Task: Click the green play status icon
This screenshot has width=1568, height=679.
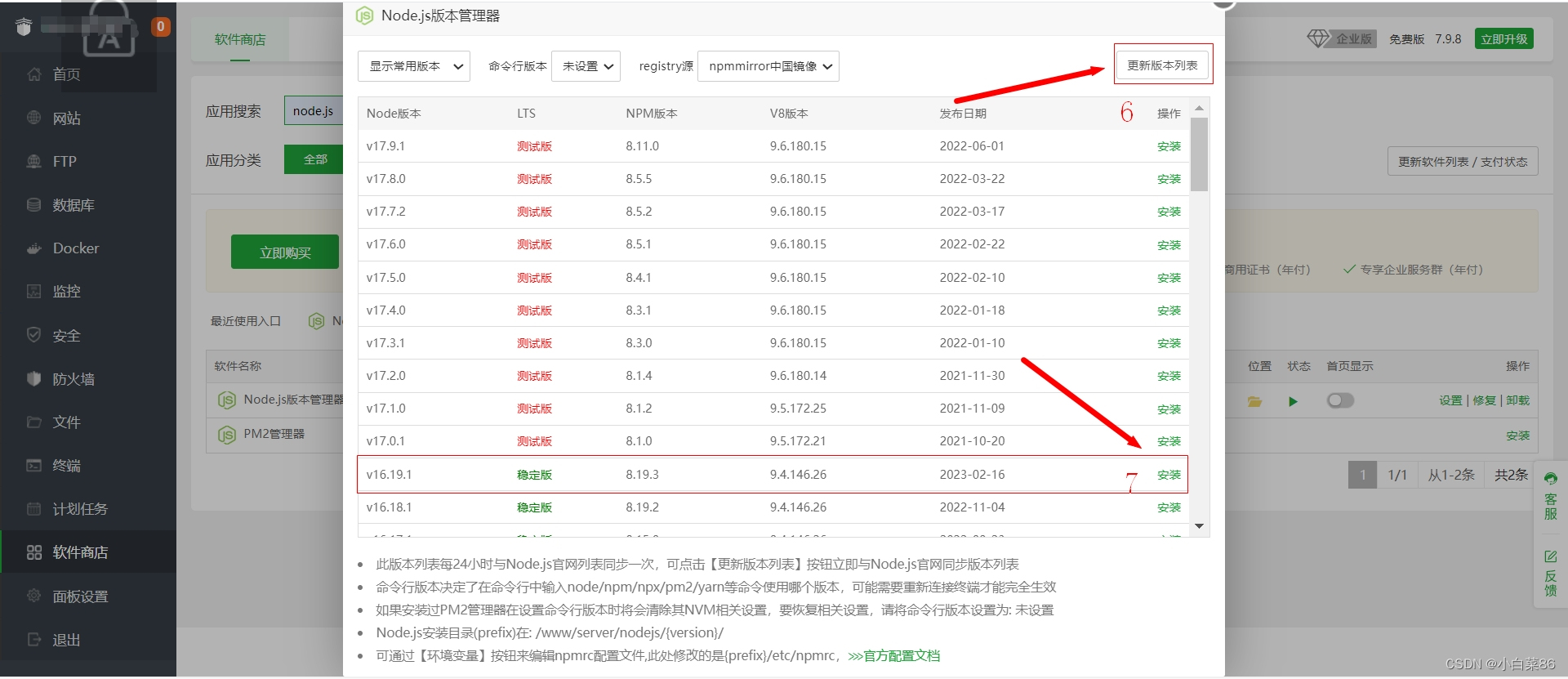Action: point(1293,401)
